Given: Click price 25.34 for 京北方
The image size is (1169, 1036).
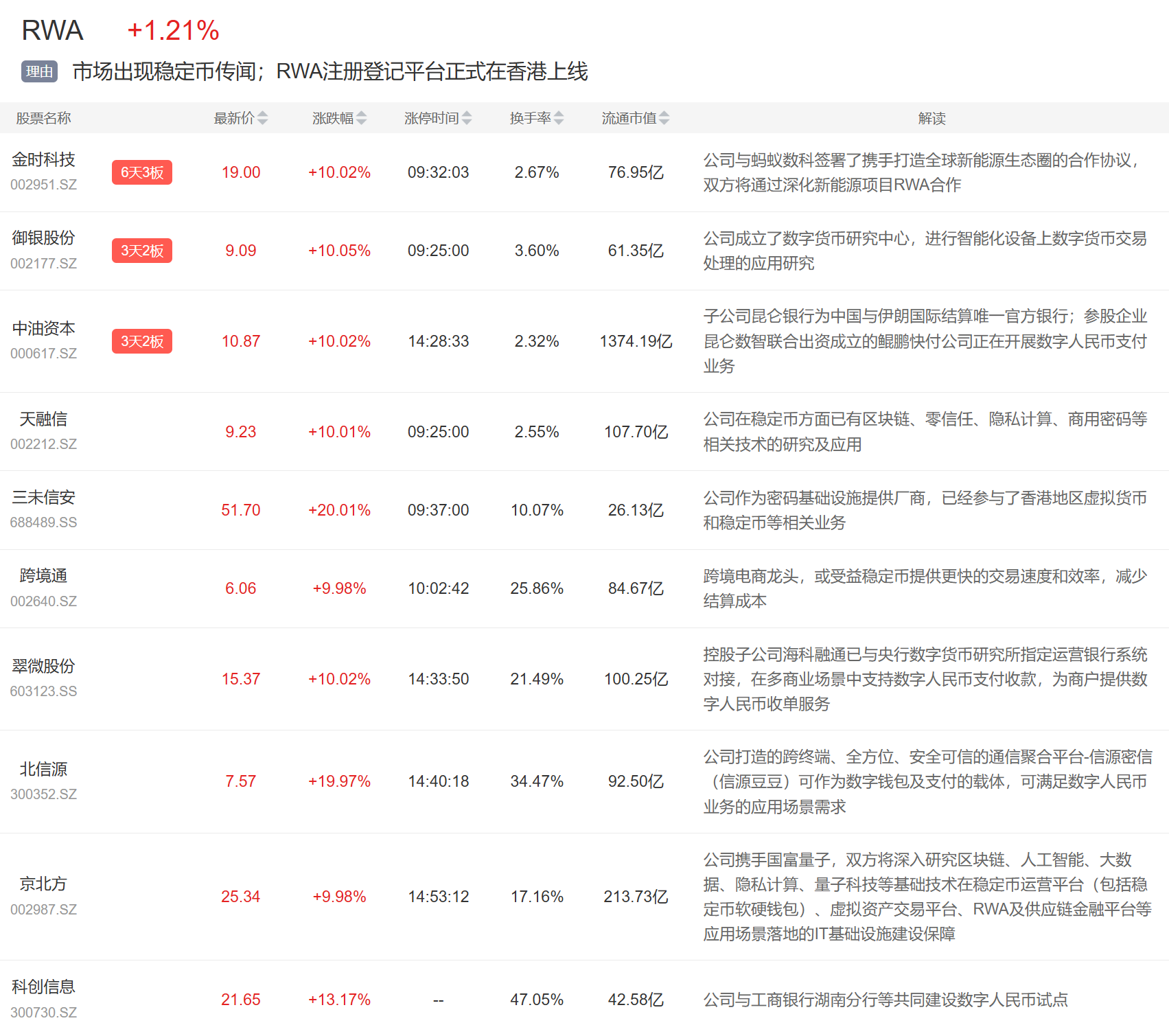Looking at the screenshot, I should [x=241, y=897].
